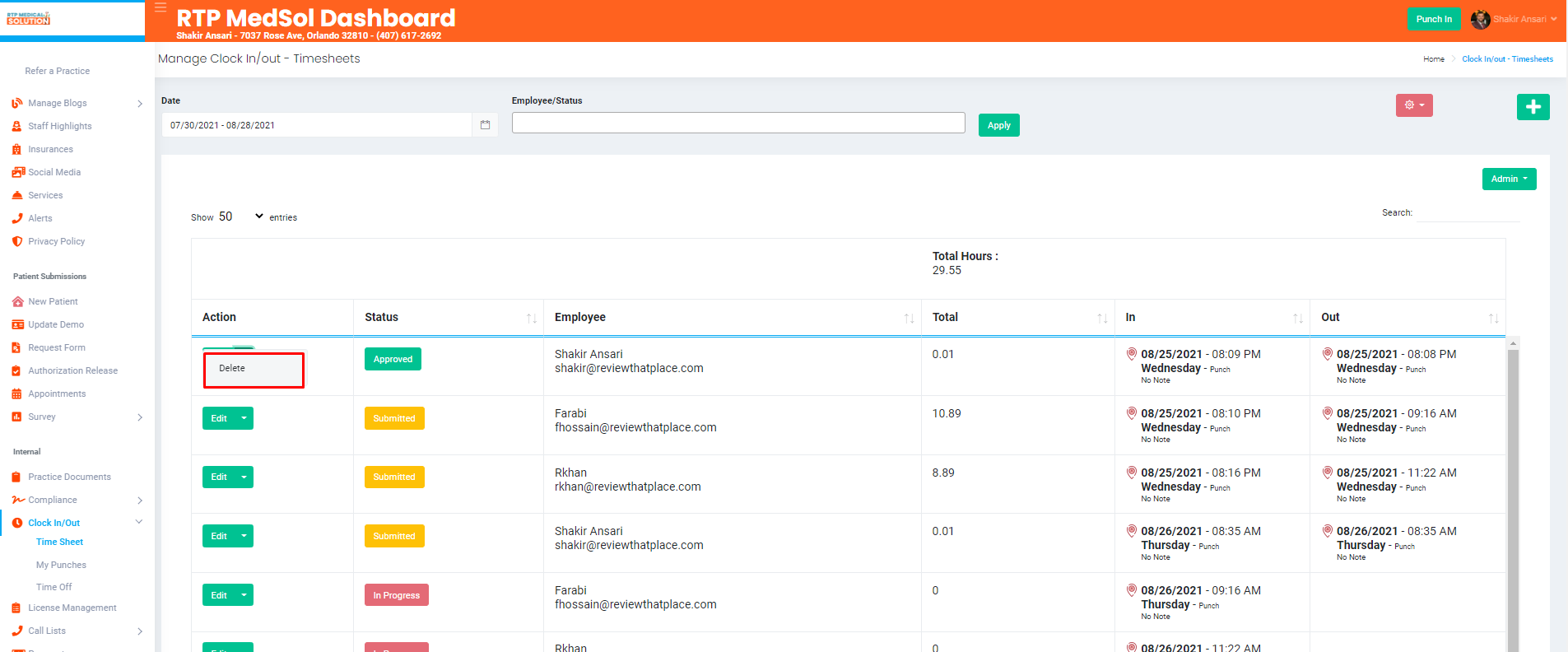Click the RTP Medical Solution logo

29,18
